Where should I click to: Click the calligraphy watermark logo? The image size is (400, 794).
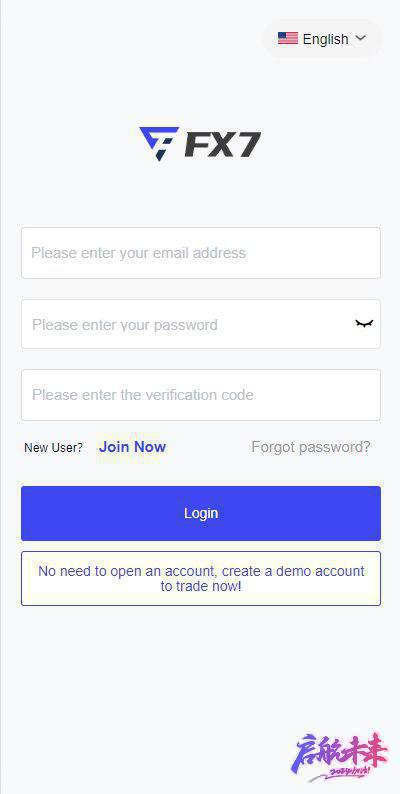[340, 756]
